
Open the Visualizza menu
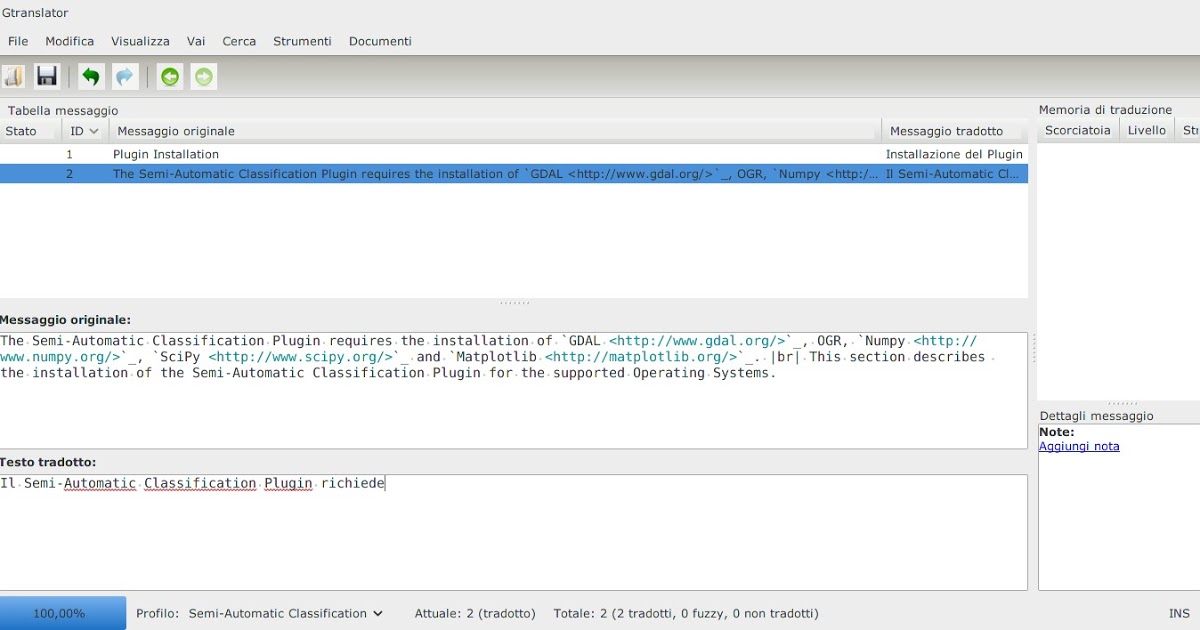140,41
